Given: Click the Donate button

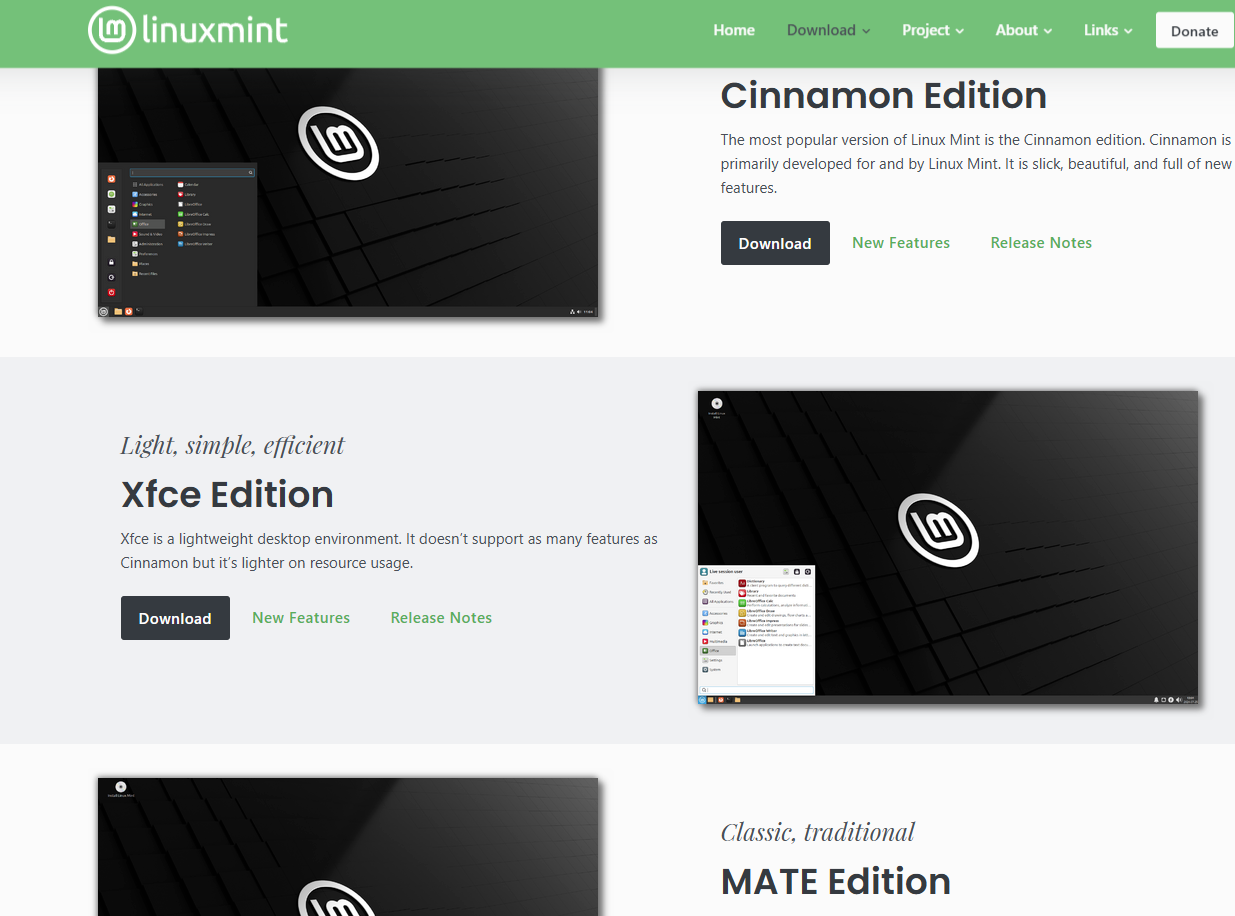Looking at the screenshot, I should pos(1194,30).
